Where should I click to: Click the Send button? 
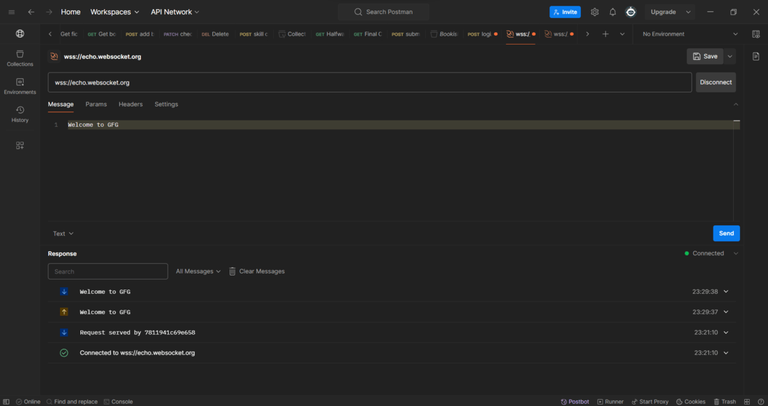(x=726, y=233)
